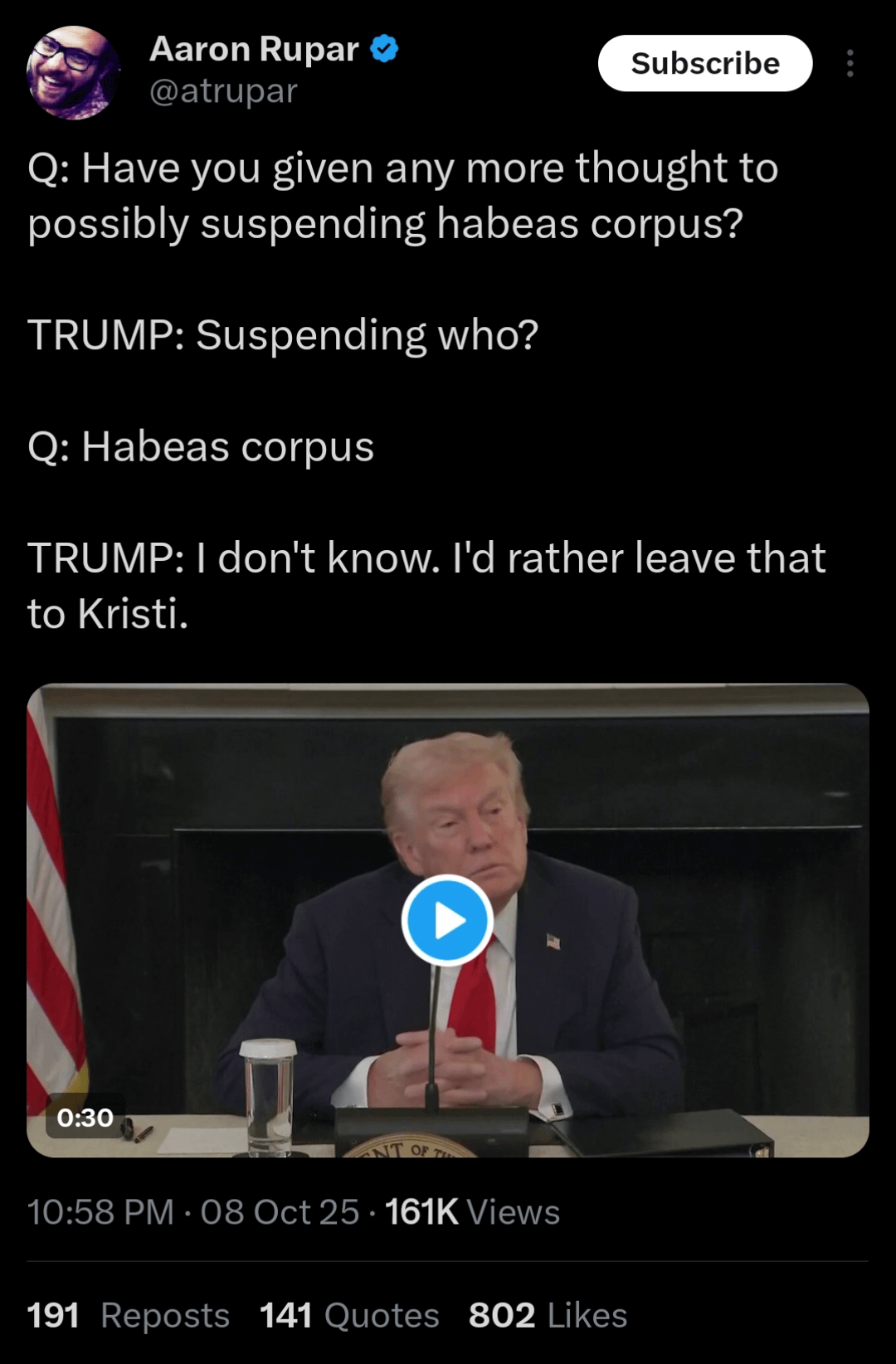
Task: Click the 161K Views count
Action: pos(472,1212)
